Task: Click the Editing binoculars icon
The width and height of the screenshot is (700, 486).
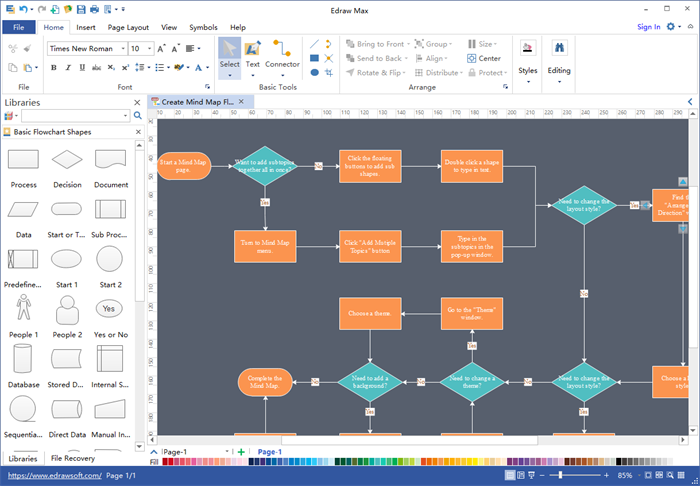Action: tap(559, 48)
